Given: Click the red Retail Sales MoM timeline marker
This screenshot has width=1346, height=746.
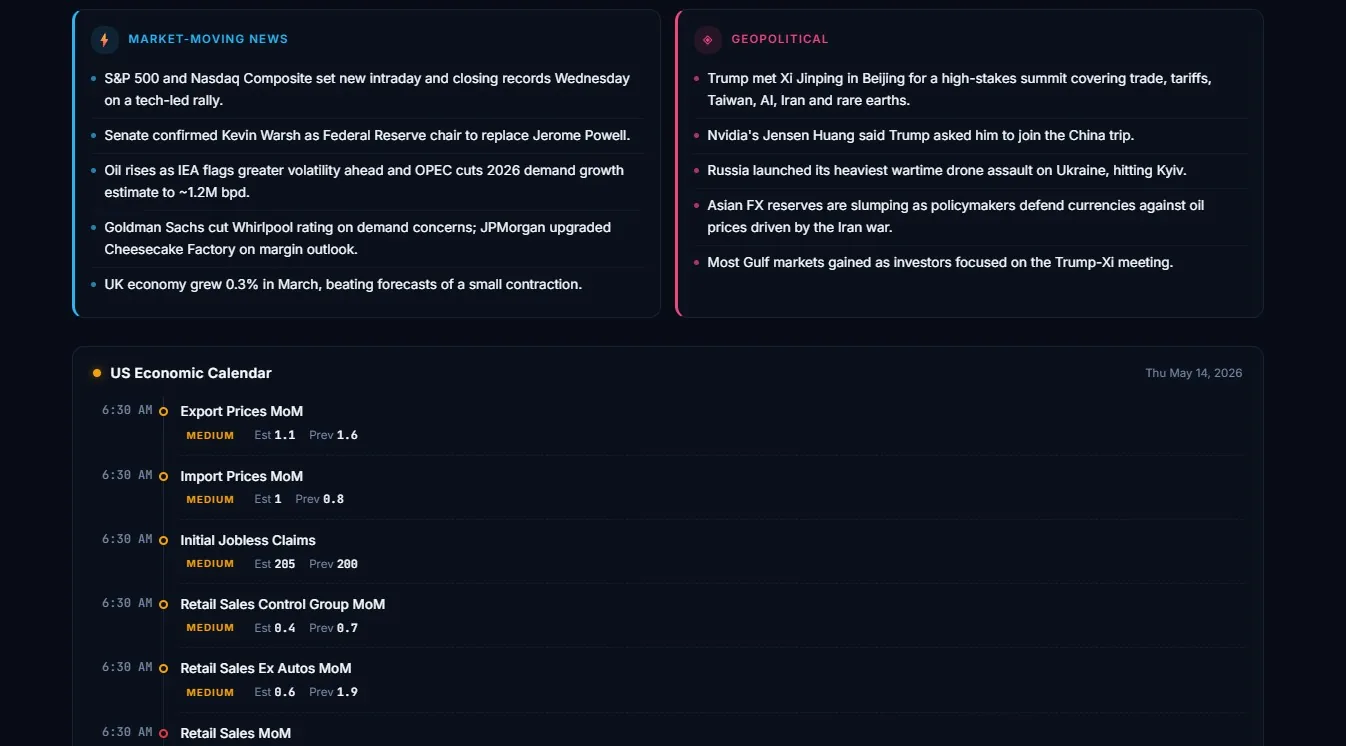Looking at the screenshot, I should (x=163, y=733).
